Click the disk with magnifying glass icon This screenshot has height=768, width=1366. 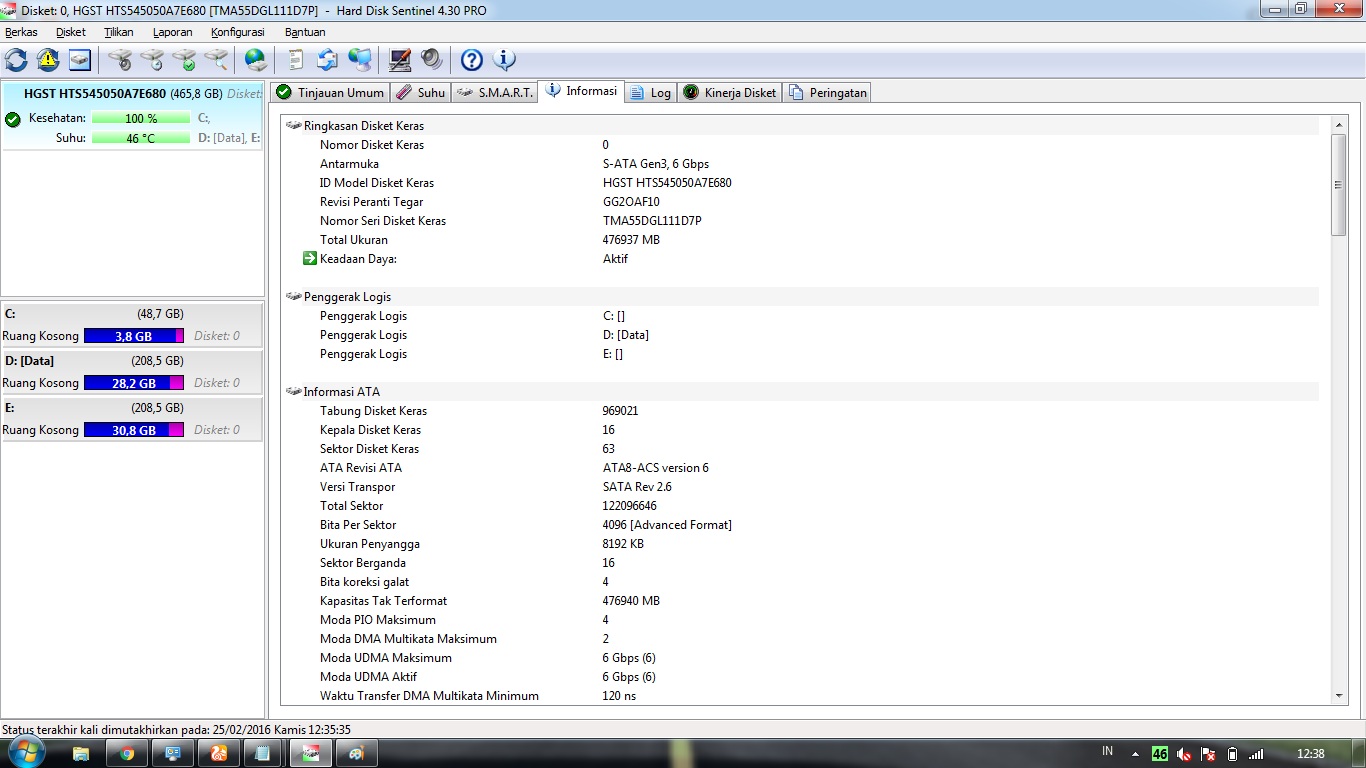[216, 60]
